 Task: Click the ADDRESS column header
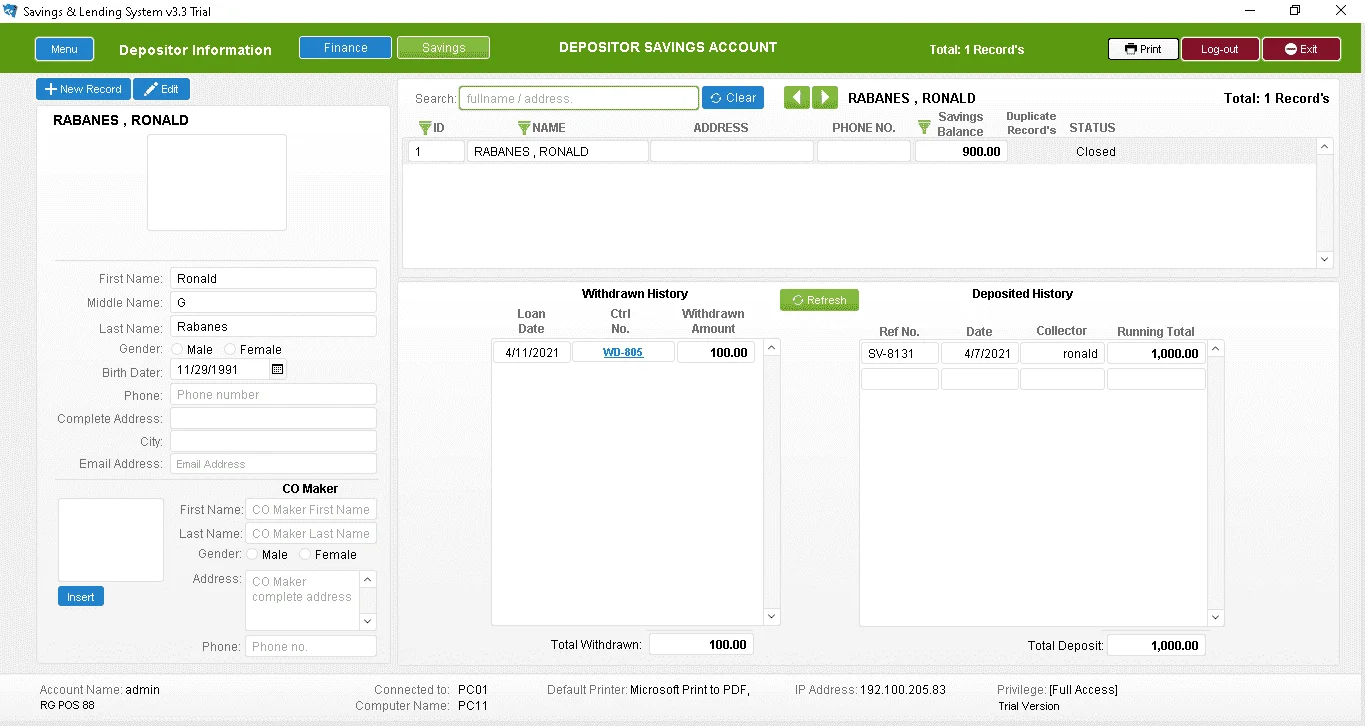click(x=721, y=128)
